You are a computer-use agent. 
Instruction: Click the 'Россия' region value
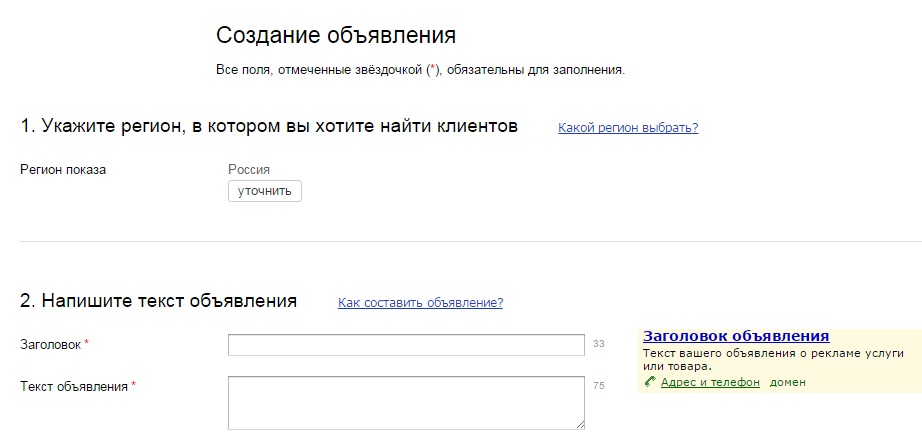click(x=249, y=170)
